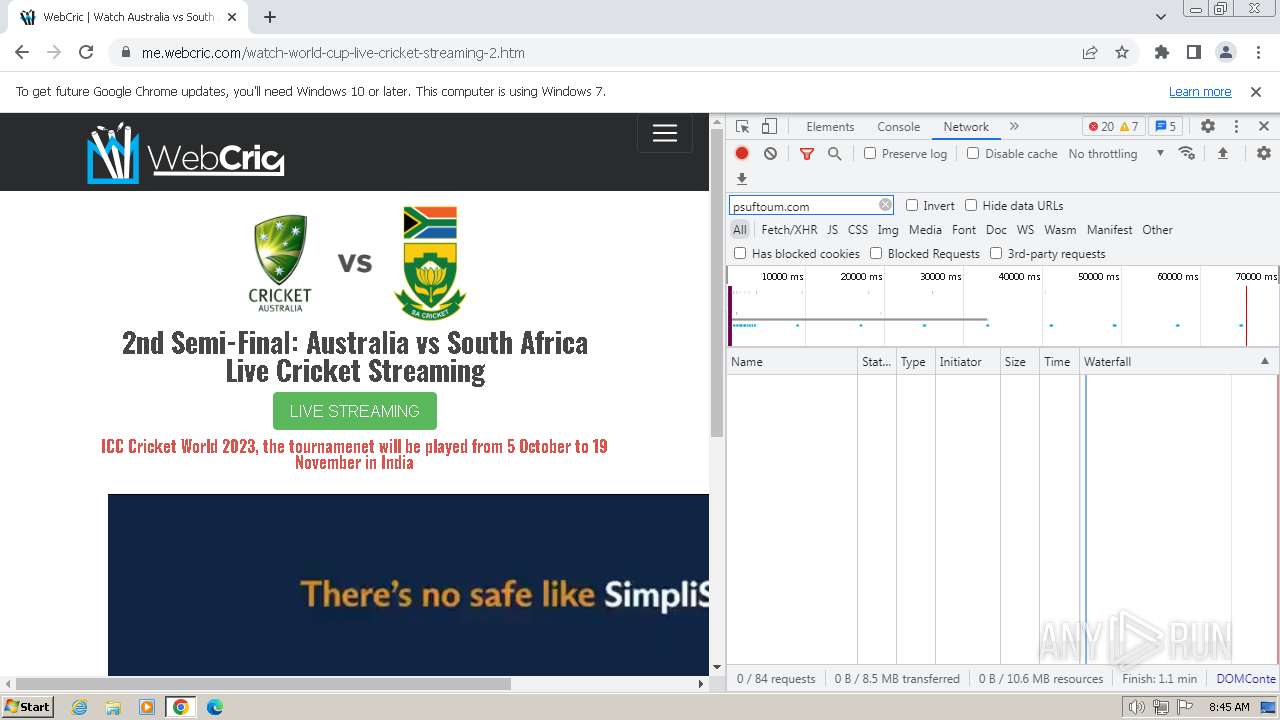The image size is (1280, 720).
Task: Open network search with the magnifier icon
Action: click(x=834, y=154)
